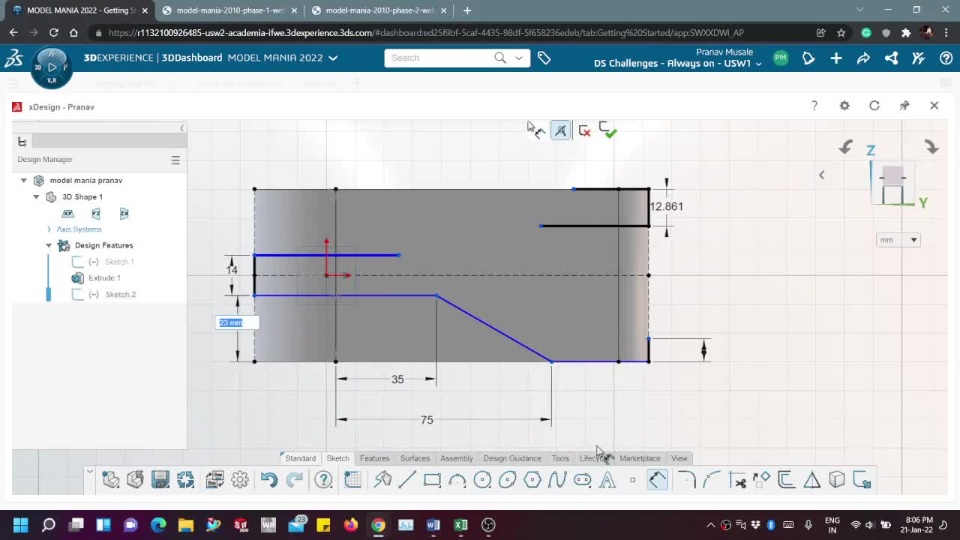The image size is (960, 540).
Task: Click the Extrude.1 feature
Action: coord(104,278)
